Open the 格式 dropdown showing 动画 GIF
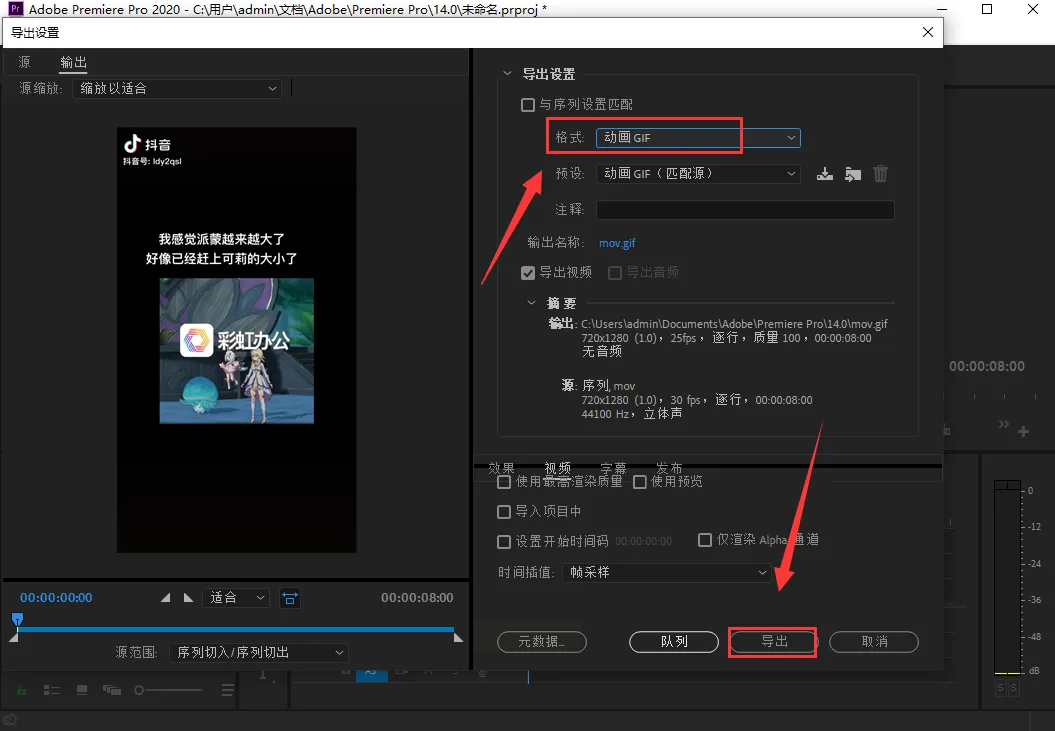Screen dimensions: 1055x731 [x=698, y=138]
